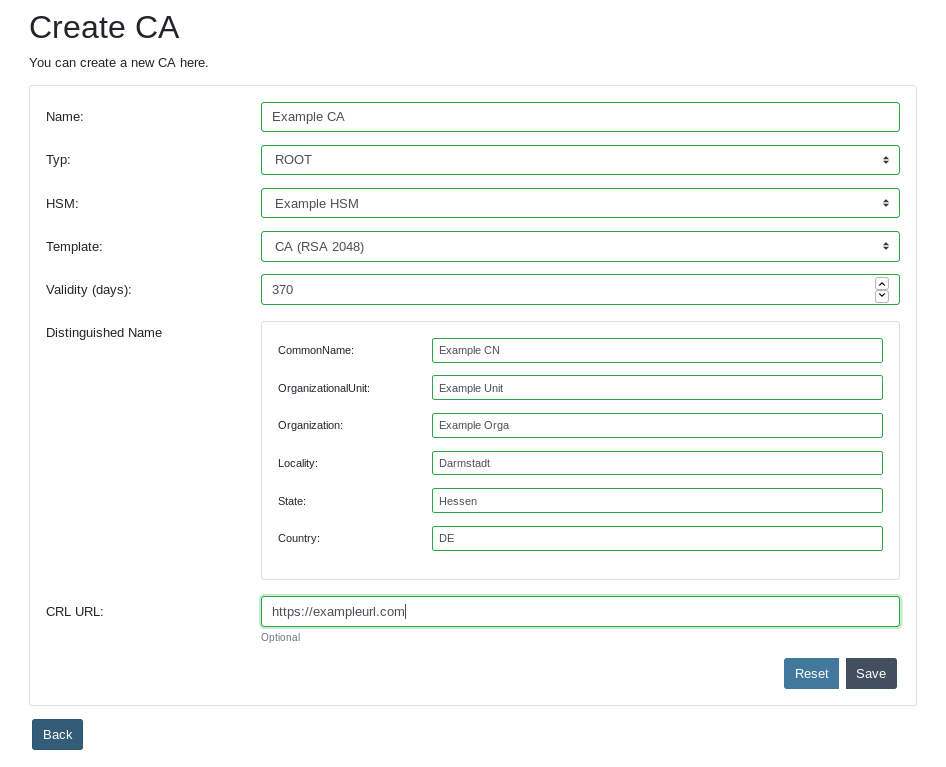Click the Back button
Screen dimensions: 946x767
[57, 734]
